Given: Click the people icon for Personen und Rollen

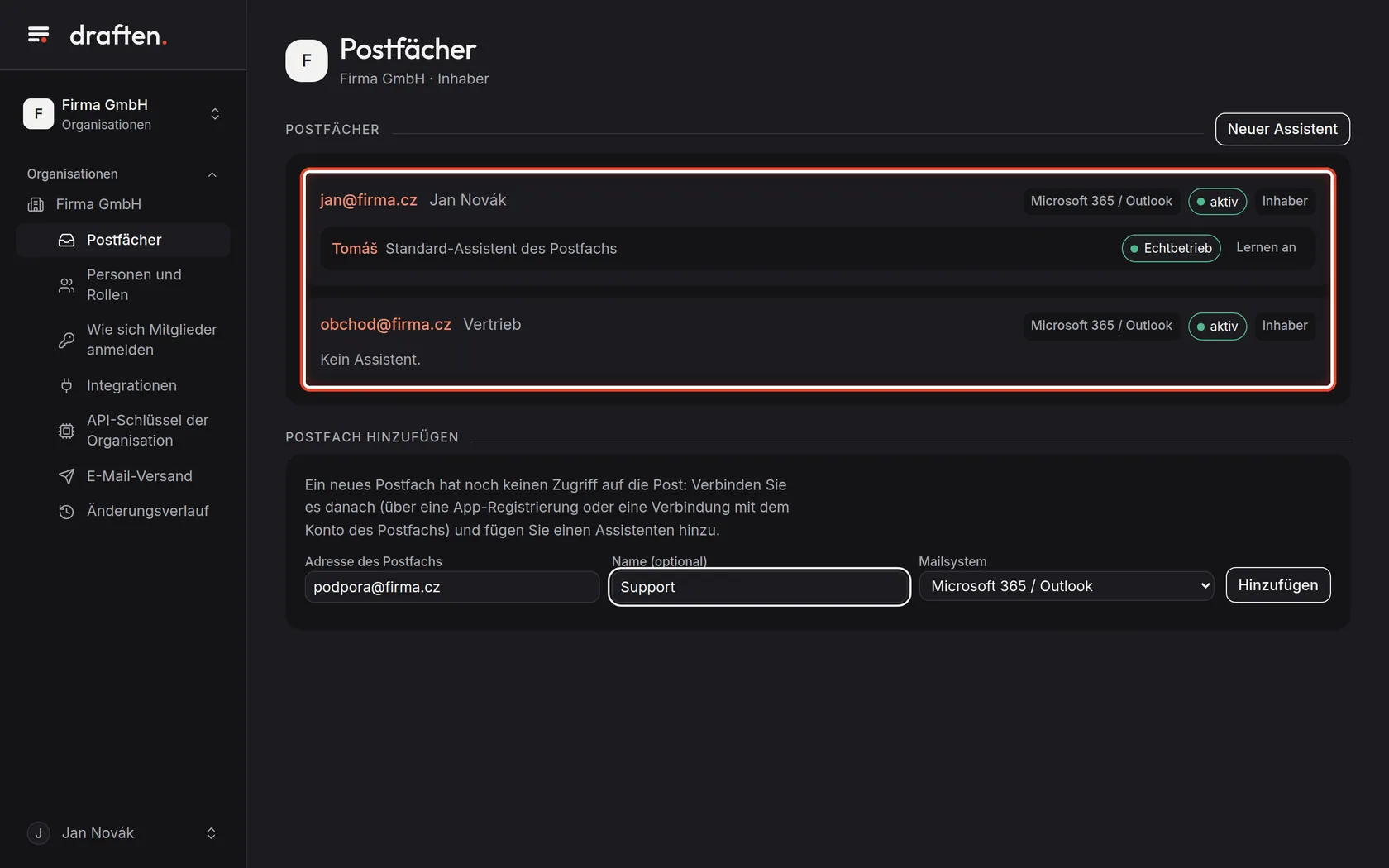Looking at the screenshot, I should (x=66, y=285).
